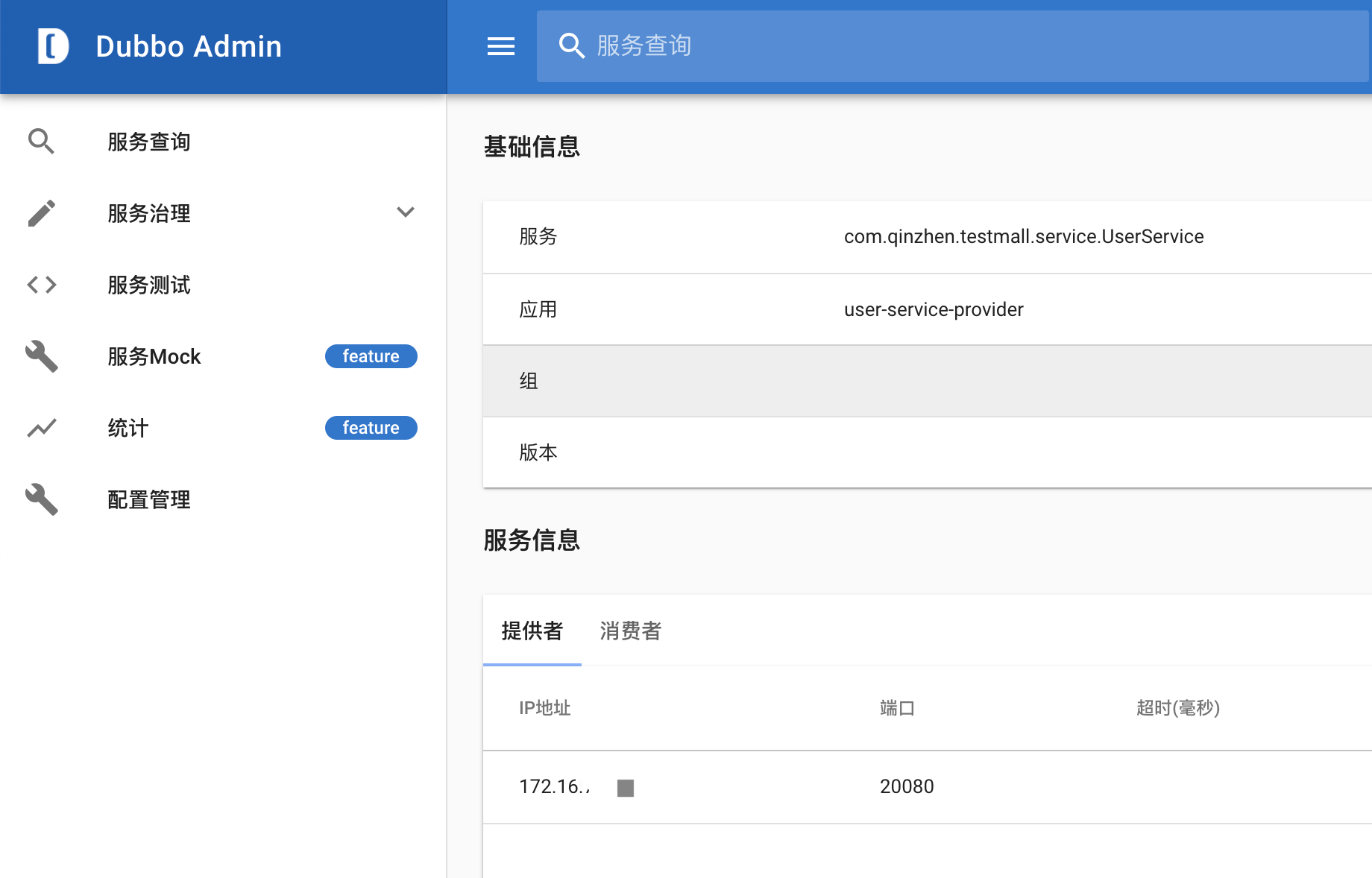Select the 组 row in 基础信息
Image resolution: width=1372 pixels, height=878 pixels.
pyautogui.click(x=928, y=381)
